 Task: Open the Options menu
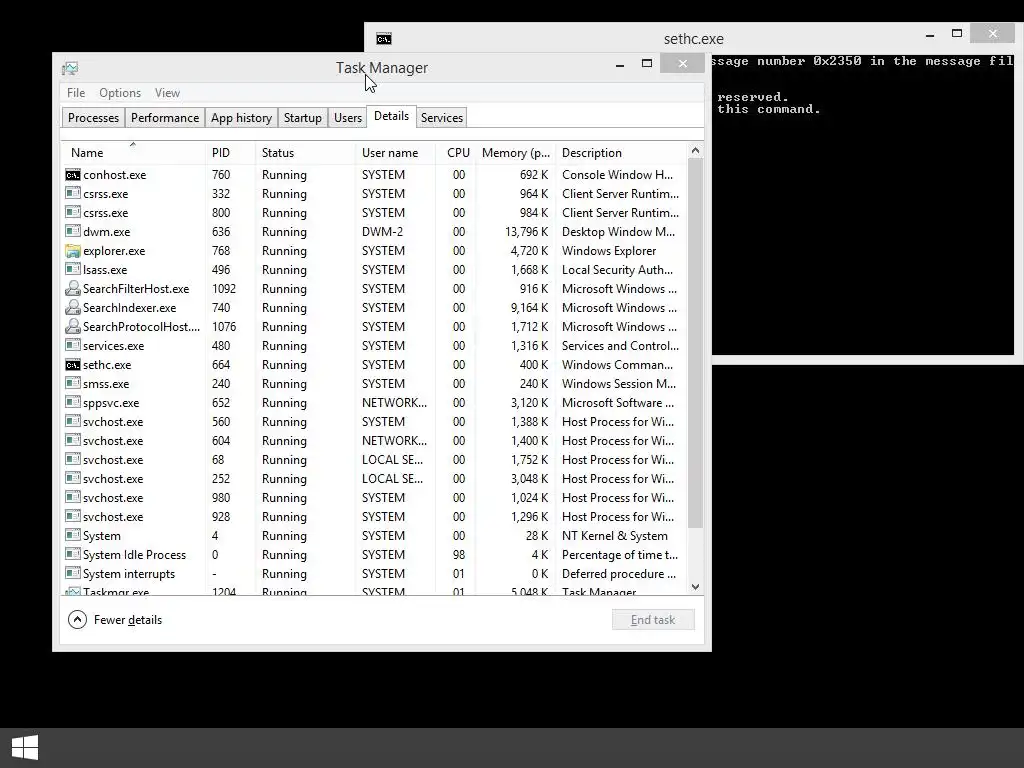[120, 93]
